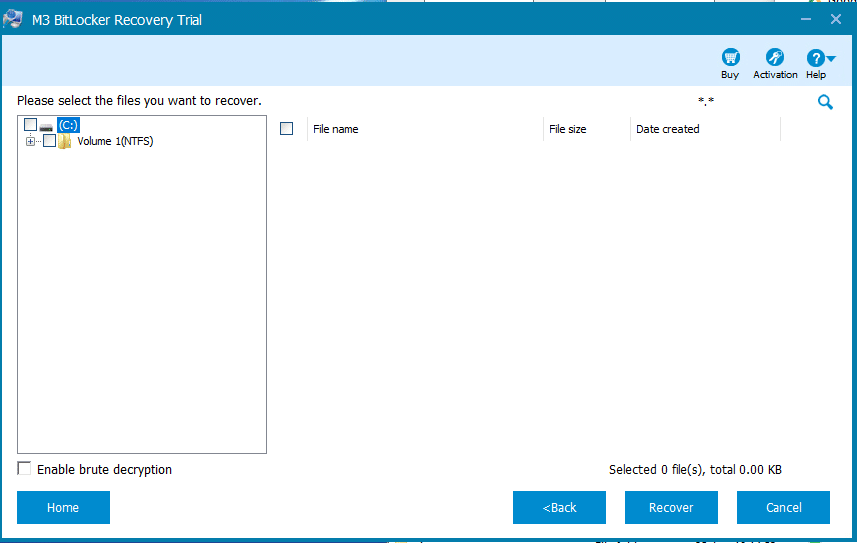Expand the Volume 1(NTFS) tree node
This screenshot has height=543, width=857.
[30, 142]
